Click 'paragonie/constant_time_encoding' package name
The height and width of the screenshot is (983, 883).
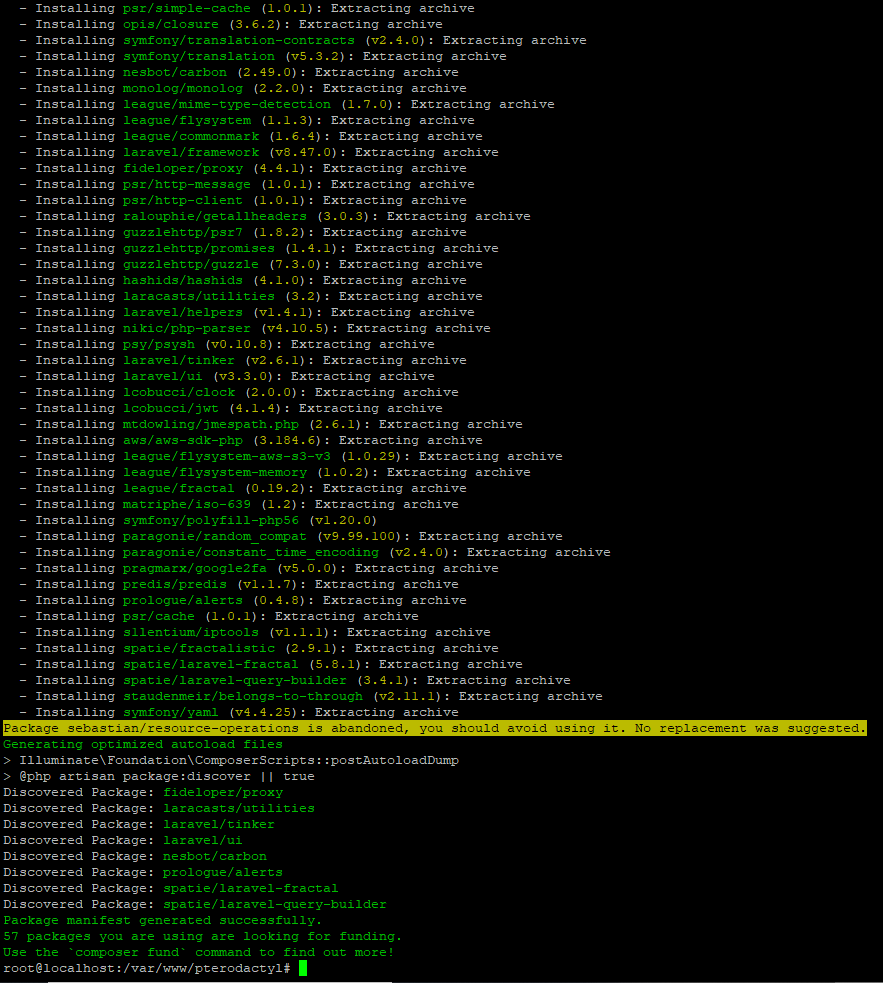pos(251,552)
